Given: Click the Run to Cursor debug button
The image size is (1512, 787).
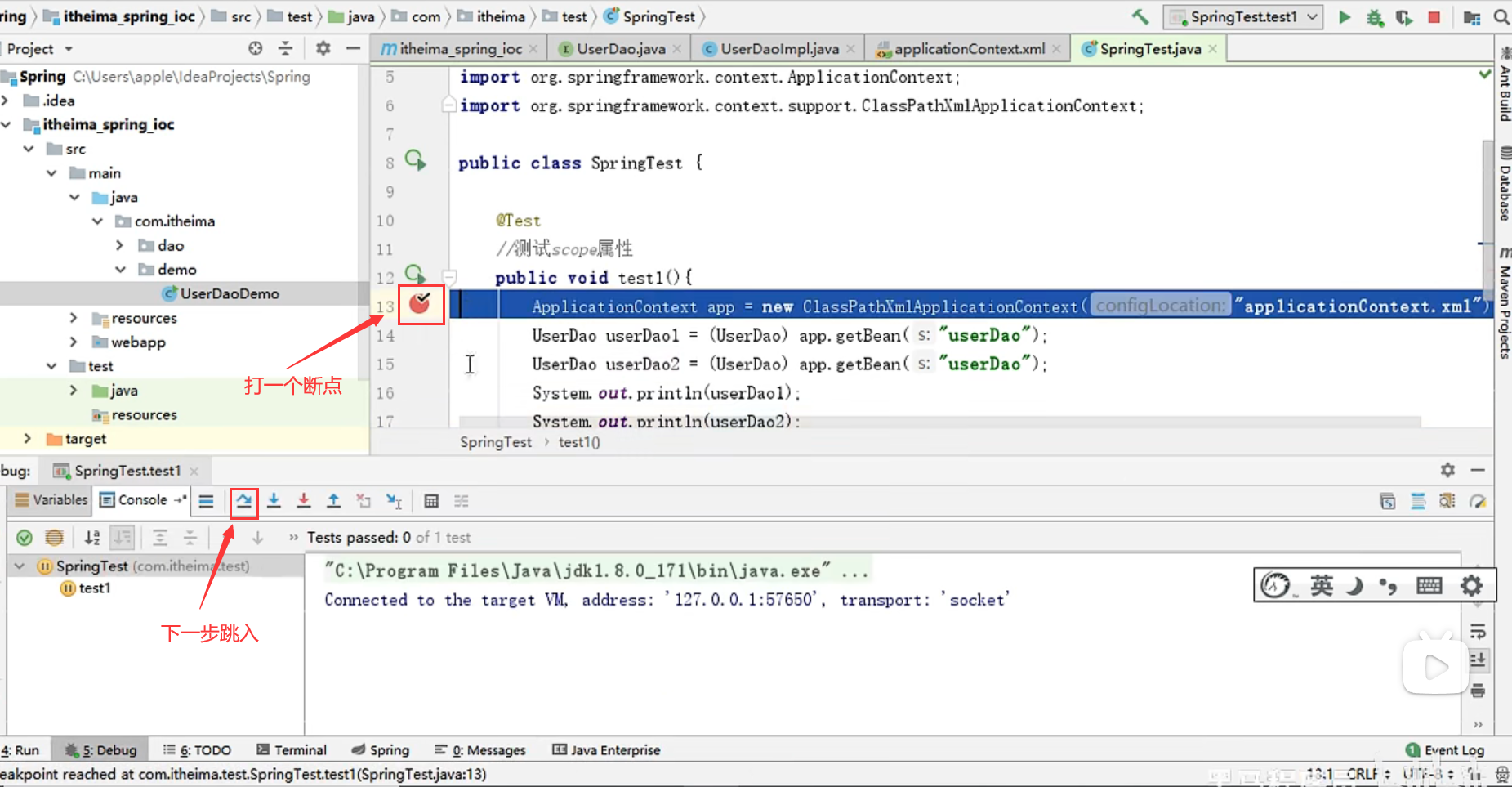Looking at the screenshot, I should (394, 501).
